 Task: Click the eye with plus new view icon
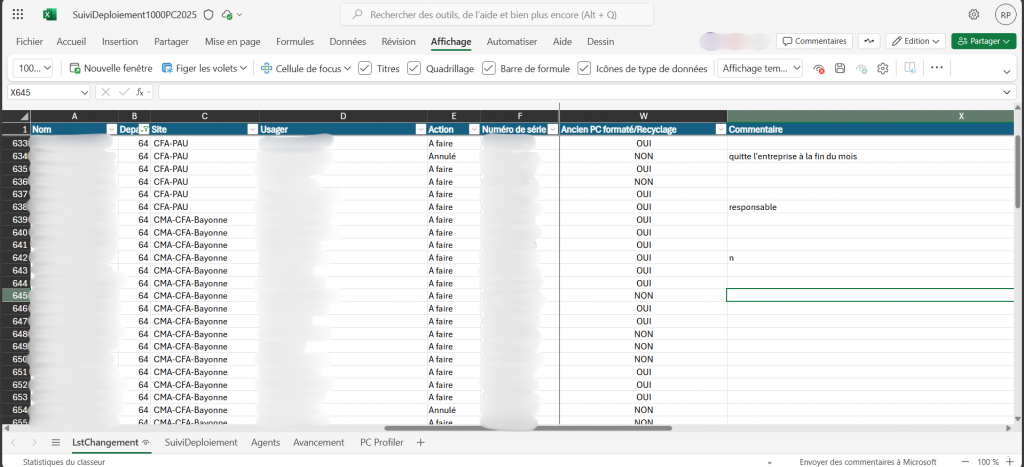coord(861,69)
